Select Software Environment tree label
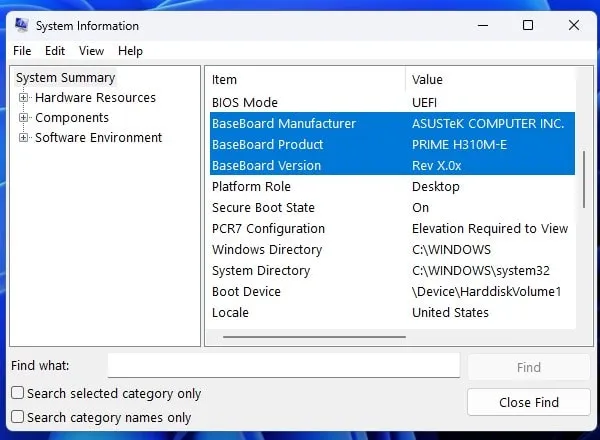Viewport: 600px width, 440px height. [98, 137]
